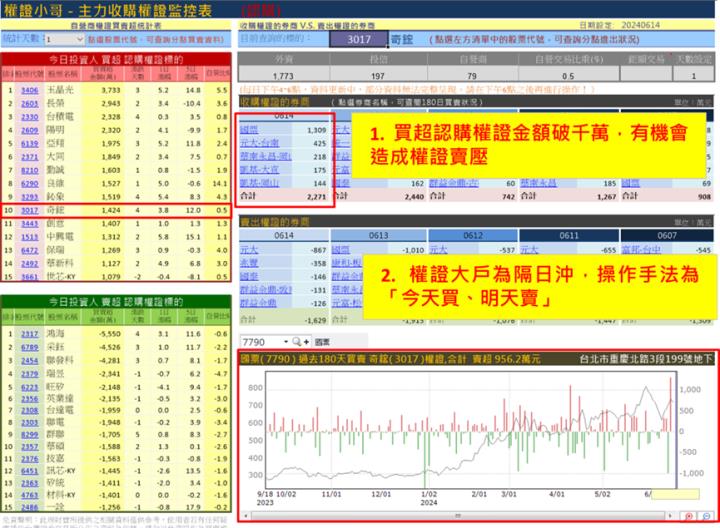Click sell broker 國票 with -1,010
This screenshot has height=528, width=720.
coord(341,250)
